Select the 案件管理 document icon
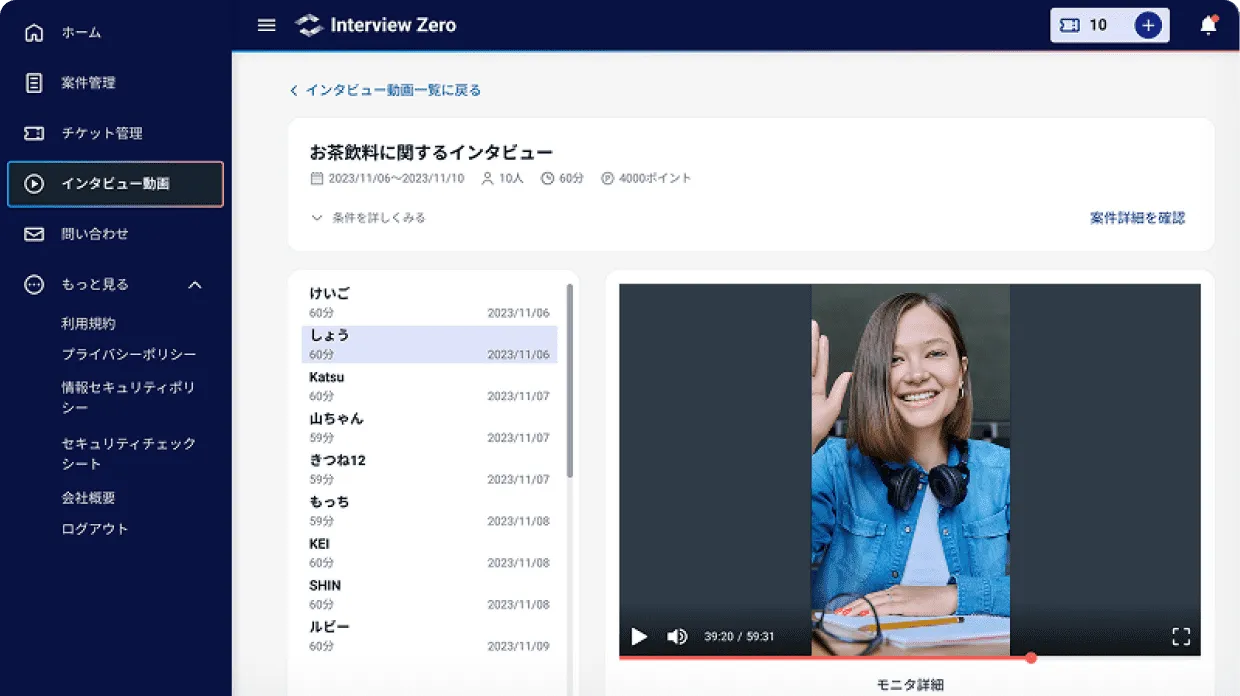 (34, 82)
